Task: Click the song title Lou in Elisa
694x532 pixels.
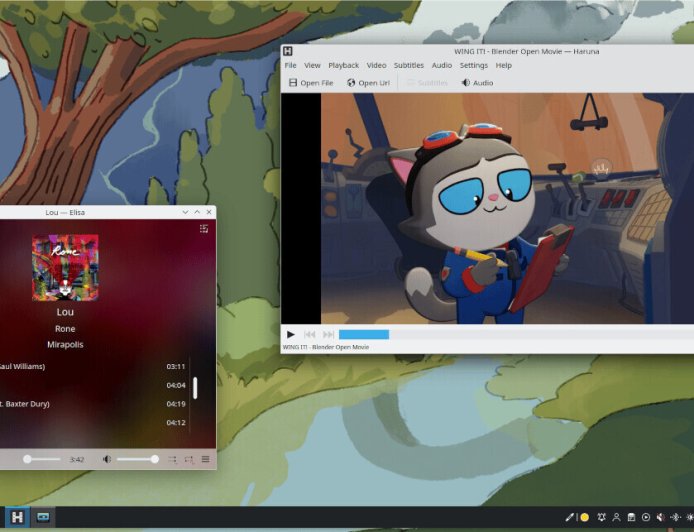Action: tap(65, 312)
